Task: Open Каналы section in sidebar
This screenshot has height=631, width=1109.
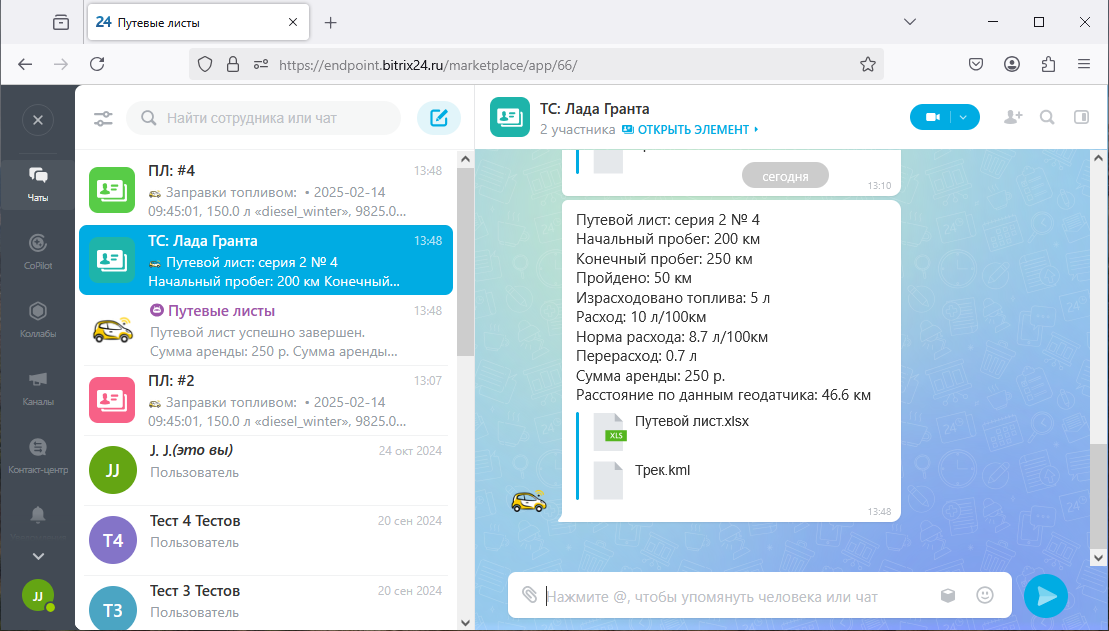Action: coord(37,388)
